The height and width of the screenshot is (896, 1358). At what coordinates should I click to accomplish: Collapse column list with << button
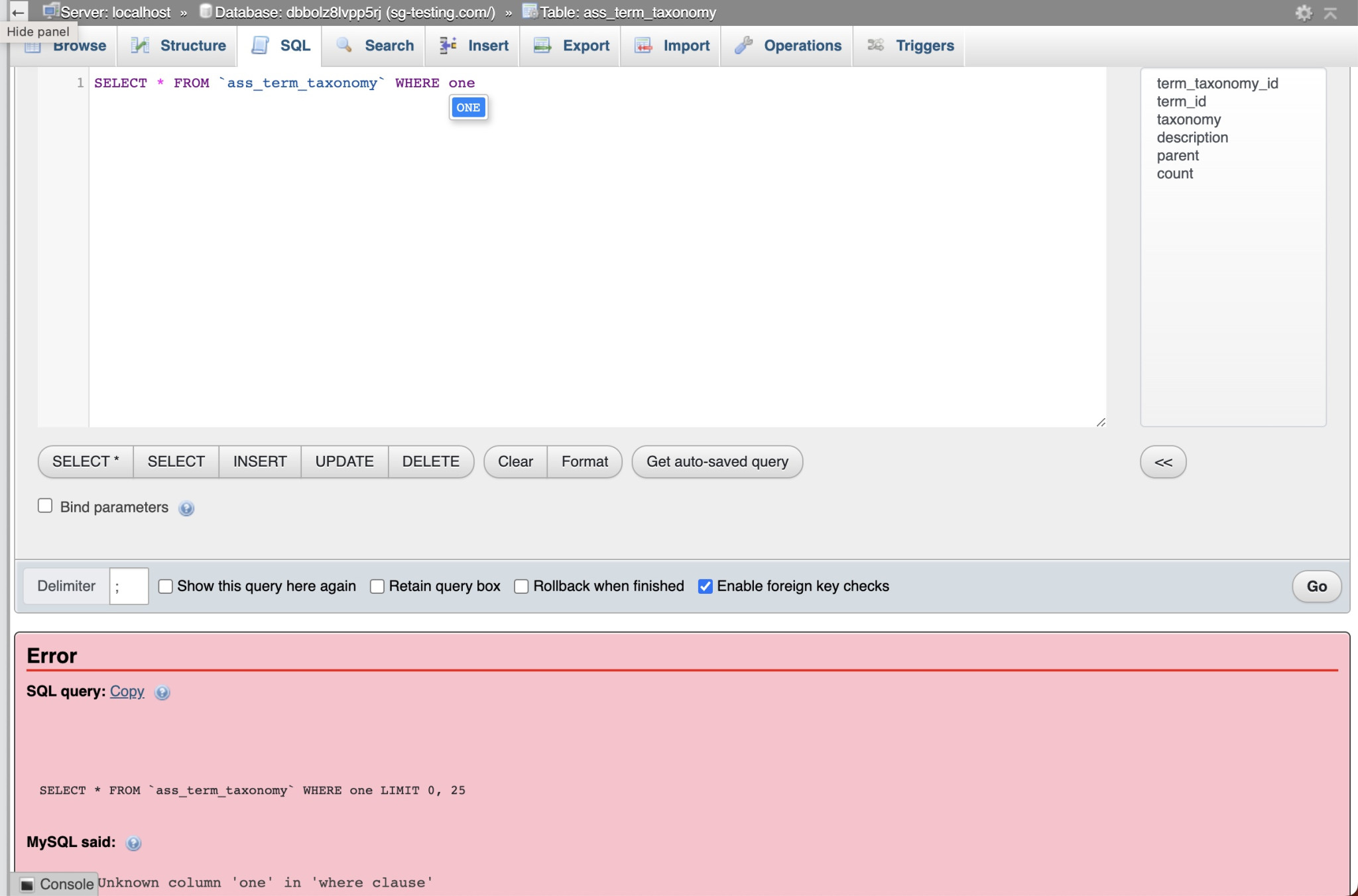pyautogui.click(x=1162, y=462)
